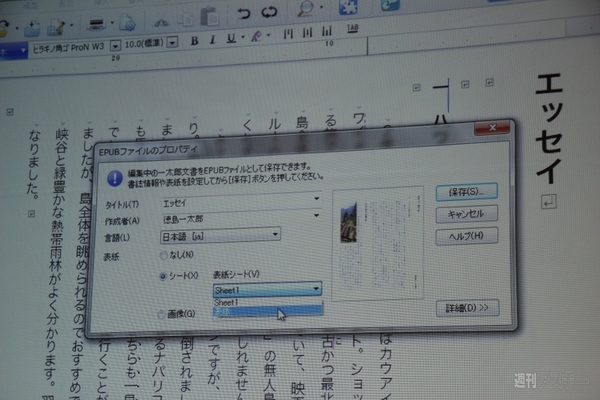The image size is (600, 400).
Task: Click the undo arrow icon
Action: click(x=243, y=13)
